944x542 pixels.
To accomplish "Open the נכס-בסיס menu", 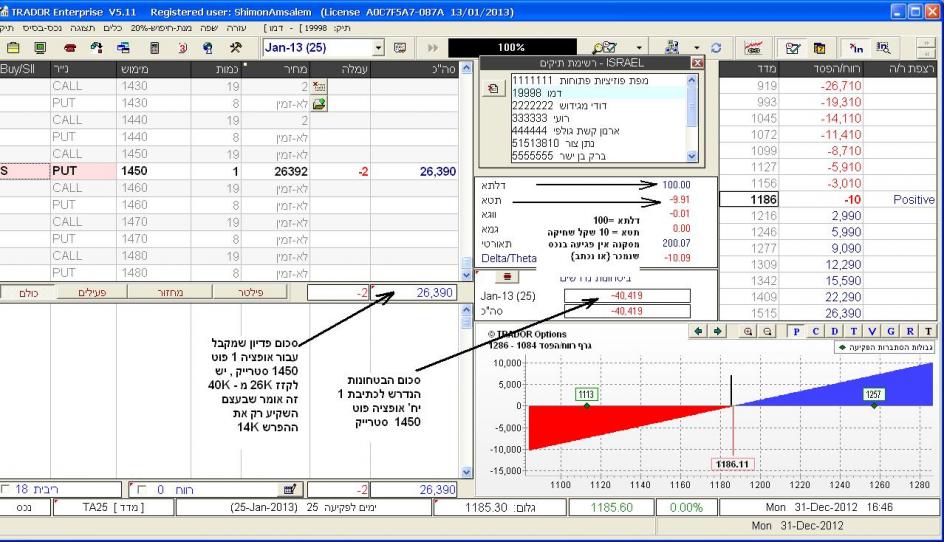I will [x=42, y=28].
